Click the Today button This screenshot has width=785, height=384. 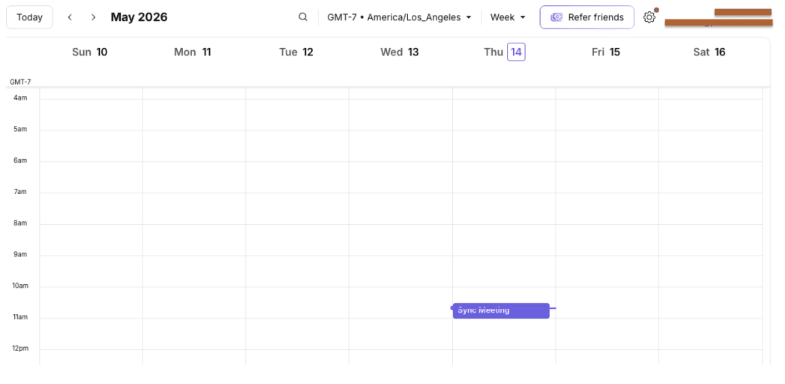pos(29,17)
